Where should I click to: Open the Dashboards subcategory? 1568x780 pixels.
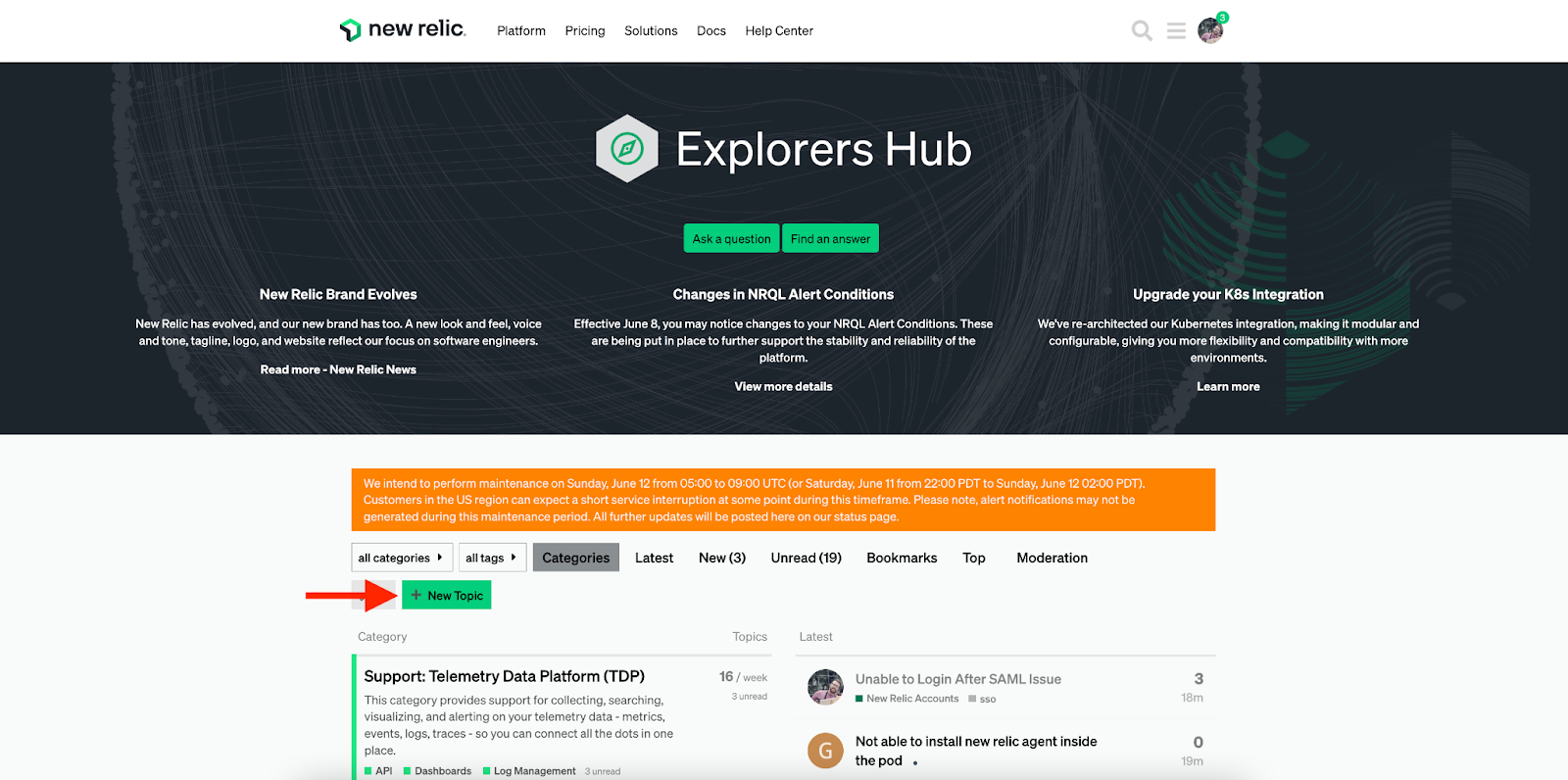pyautogui.click(x=437, y=771)
